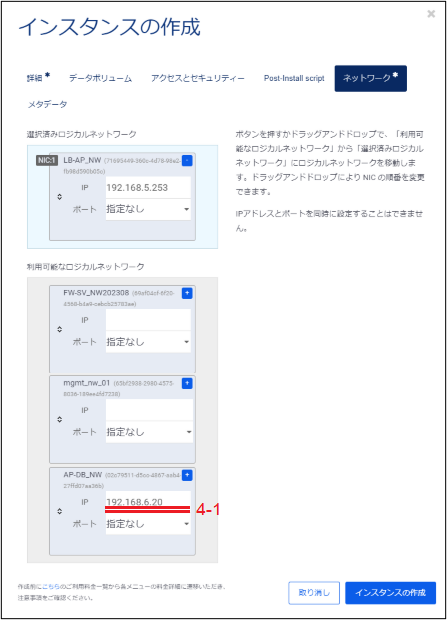Add FW-SV_NW202308 network with plus button
This screenshot has width=447, height=620.
tap(187, 293)
